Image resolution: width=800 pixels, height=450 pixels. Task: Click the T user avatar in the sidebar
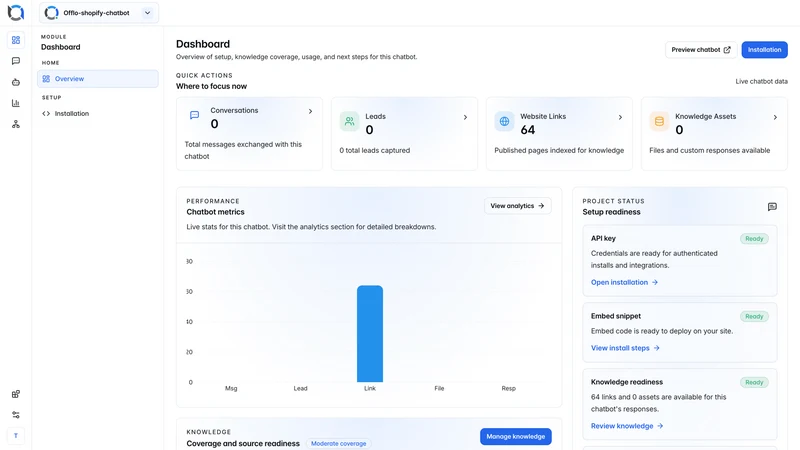[16, 436]
